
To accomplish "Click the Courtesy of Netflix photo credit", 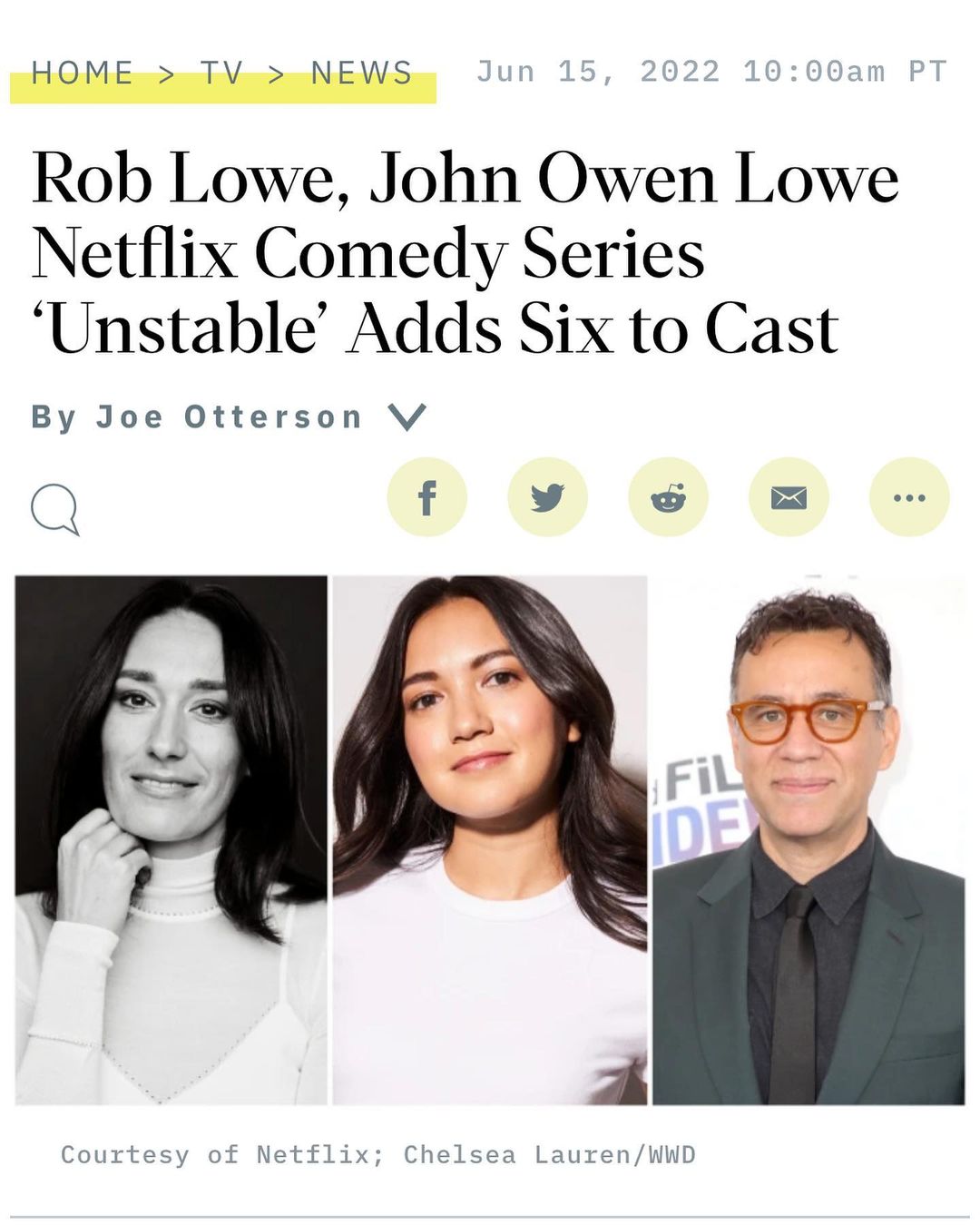I will pyautogui.click(x=377, y=1154).
